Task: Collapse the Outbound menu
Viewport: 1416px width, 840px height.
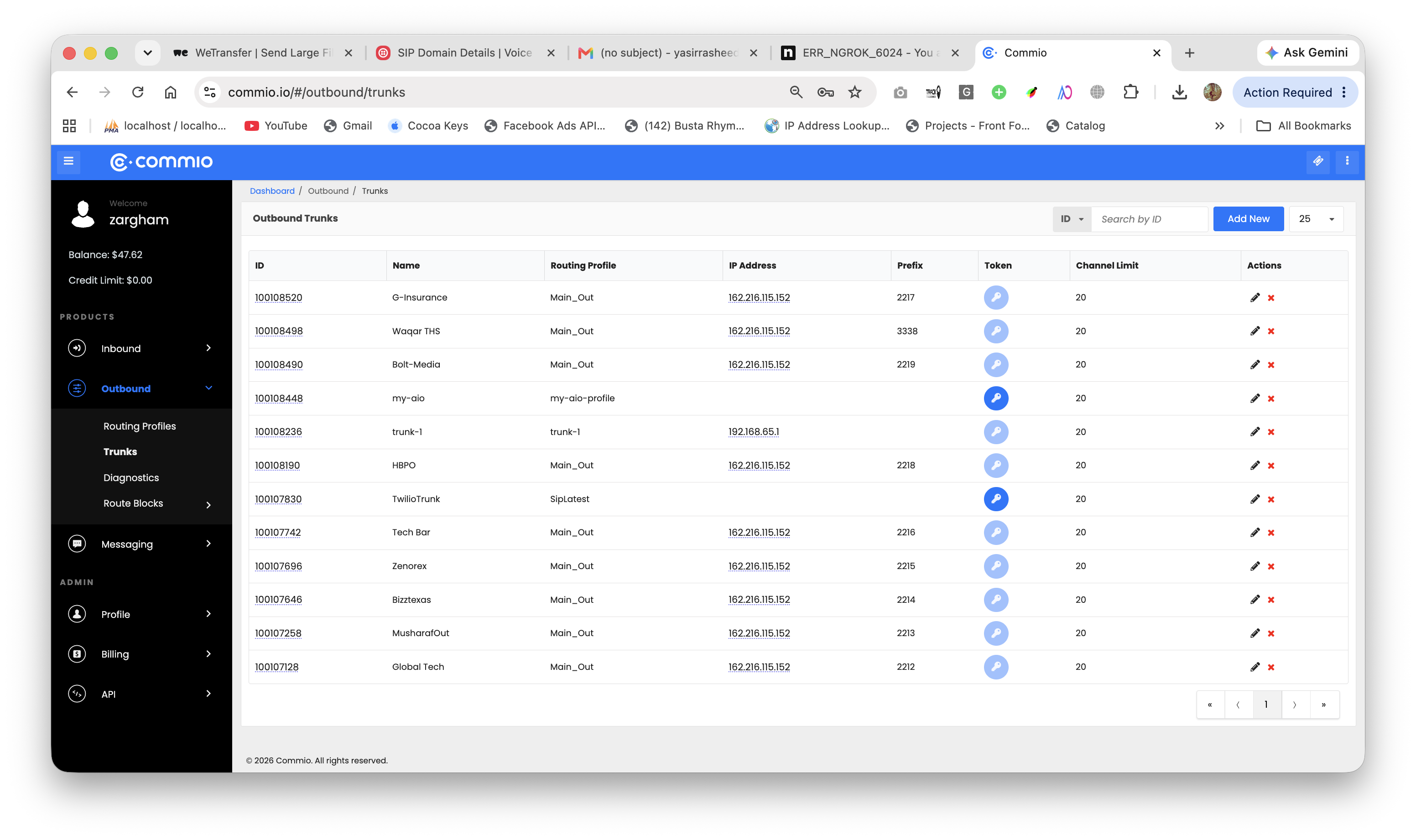Action: pos(141,389)
